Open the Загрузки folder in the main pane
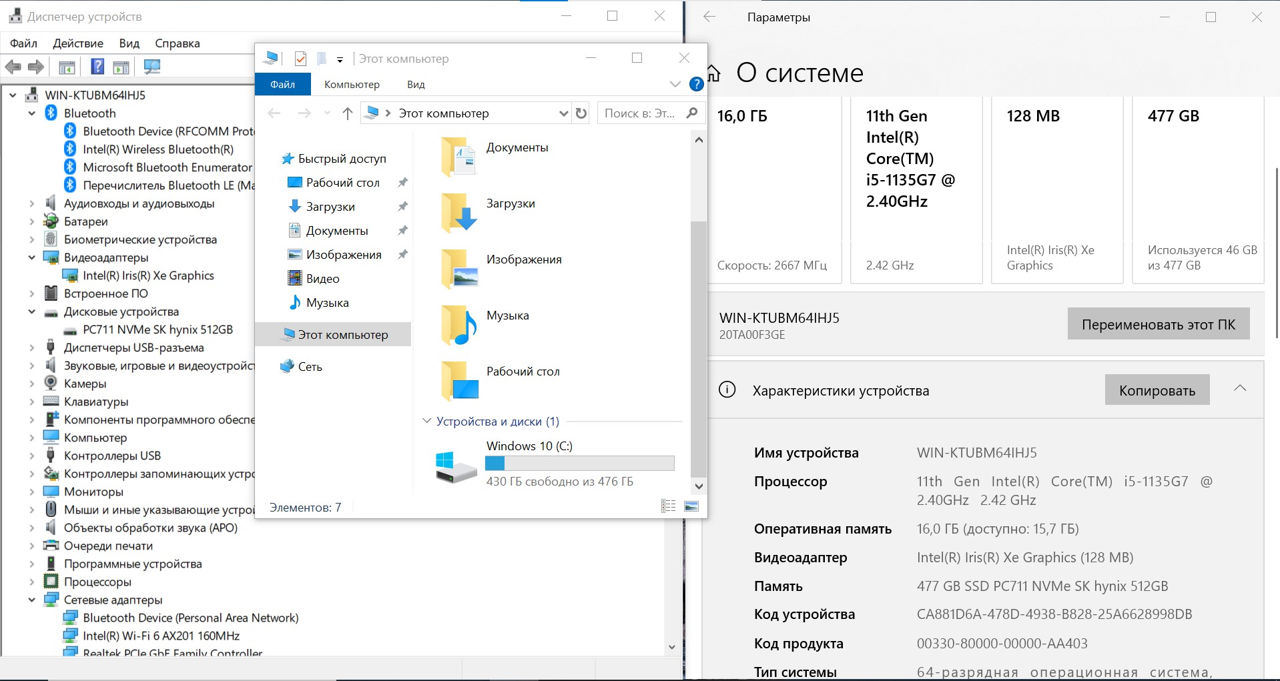Viewport: 1280px width, 681px height. pyautogui.click(x=510, y=204)
